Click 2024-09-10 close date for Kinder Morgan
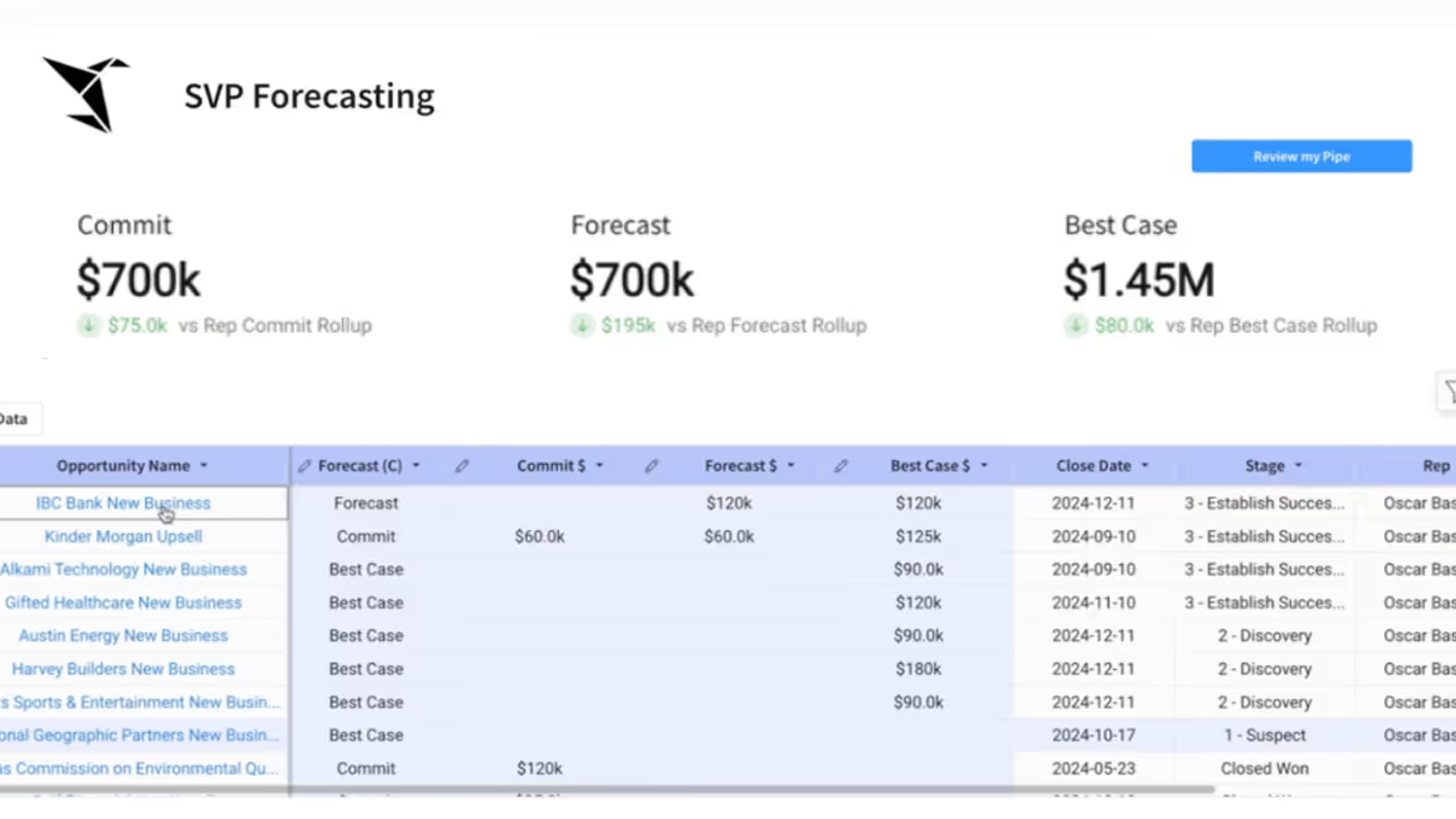This screenshot has width=1456, height=819. tap(1093, 537)
